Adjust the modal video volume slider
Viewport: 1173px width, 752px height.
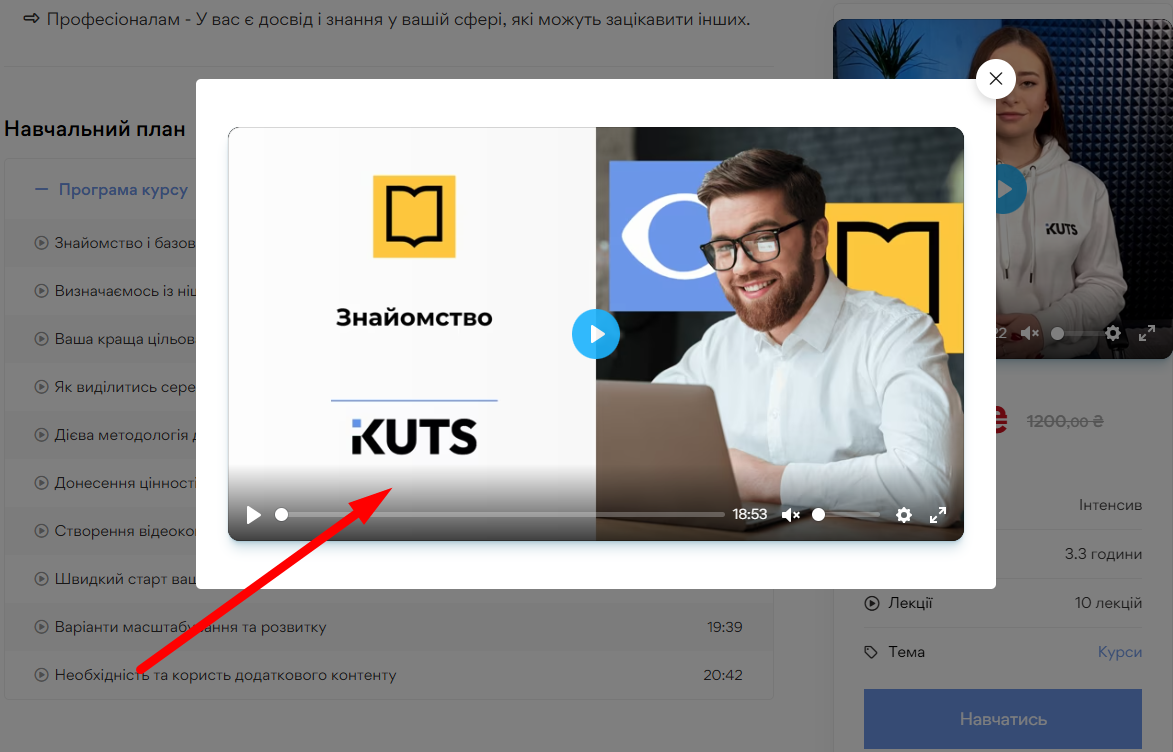[845, 515]
